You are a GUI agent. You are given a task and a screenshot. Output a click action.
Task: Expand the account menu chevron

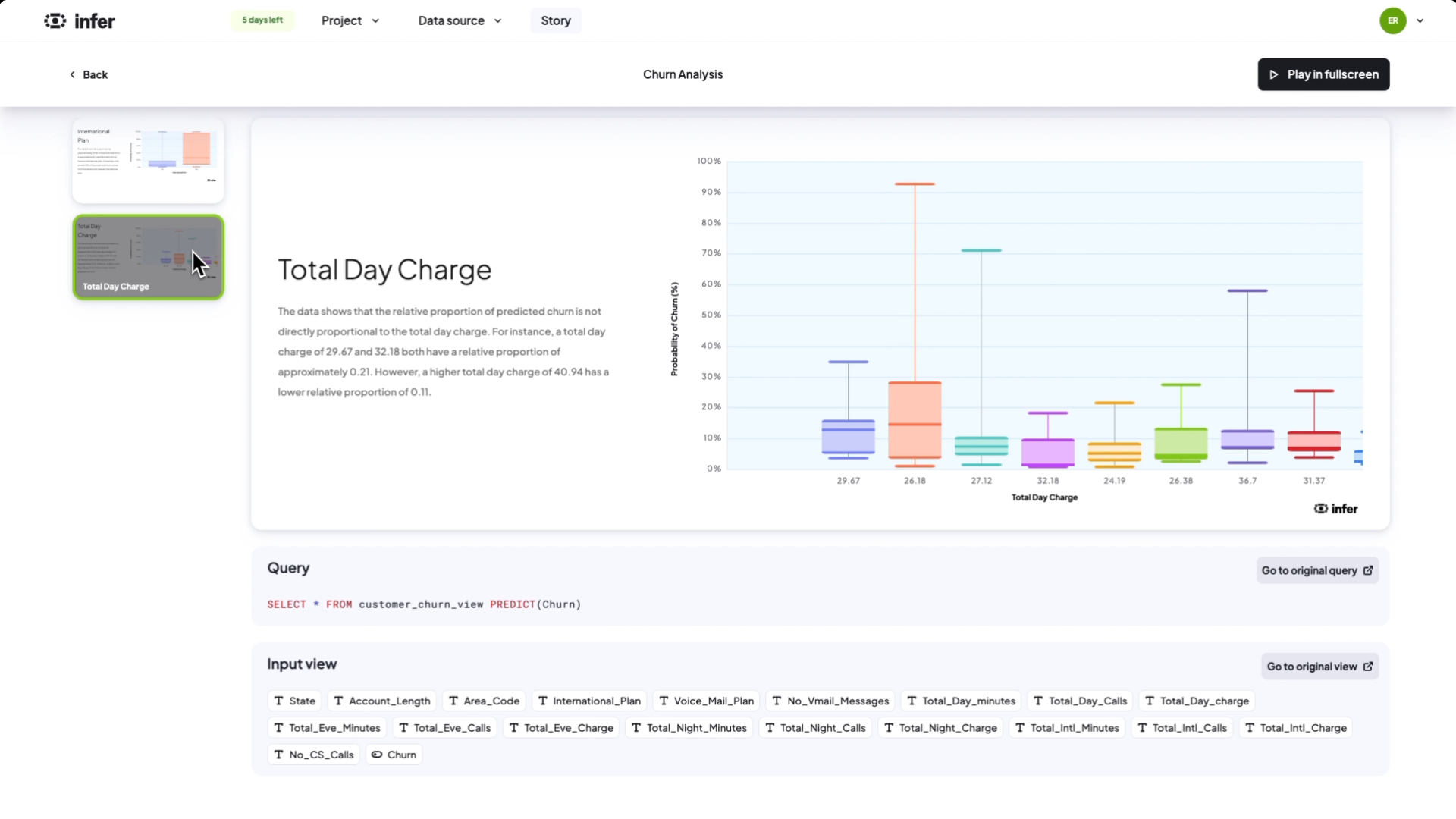click(x=1420, y=21)
